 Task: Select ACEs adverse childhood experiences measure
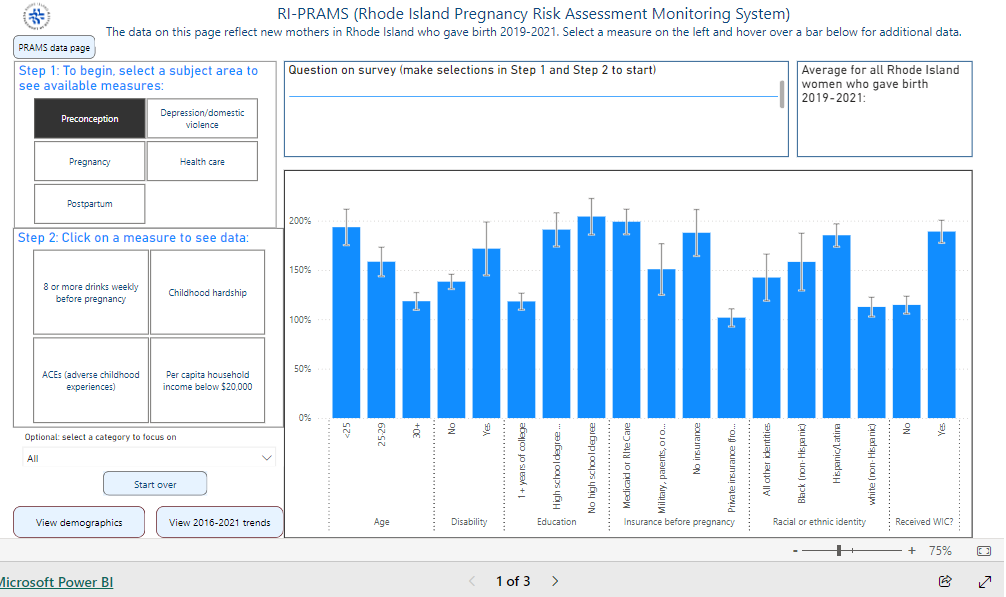(x=90, y=380)
